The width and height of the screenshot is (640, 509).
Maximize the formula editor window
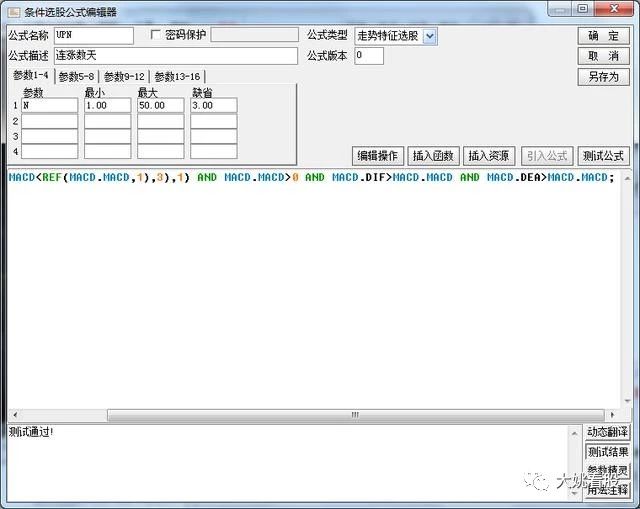point(583,9)
